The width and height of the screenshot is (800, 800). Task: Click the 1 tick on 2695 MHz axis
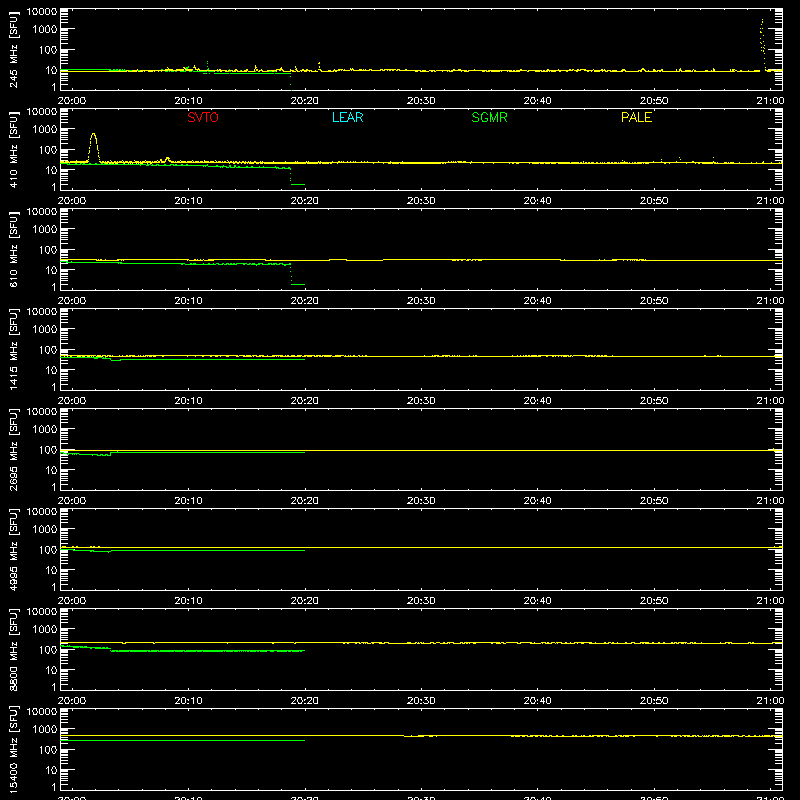coord(54,487)
